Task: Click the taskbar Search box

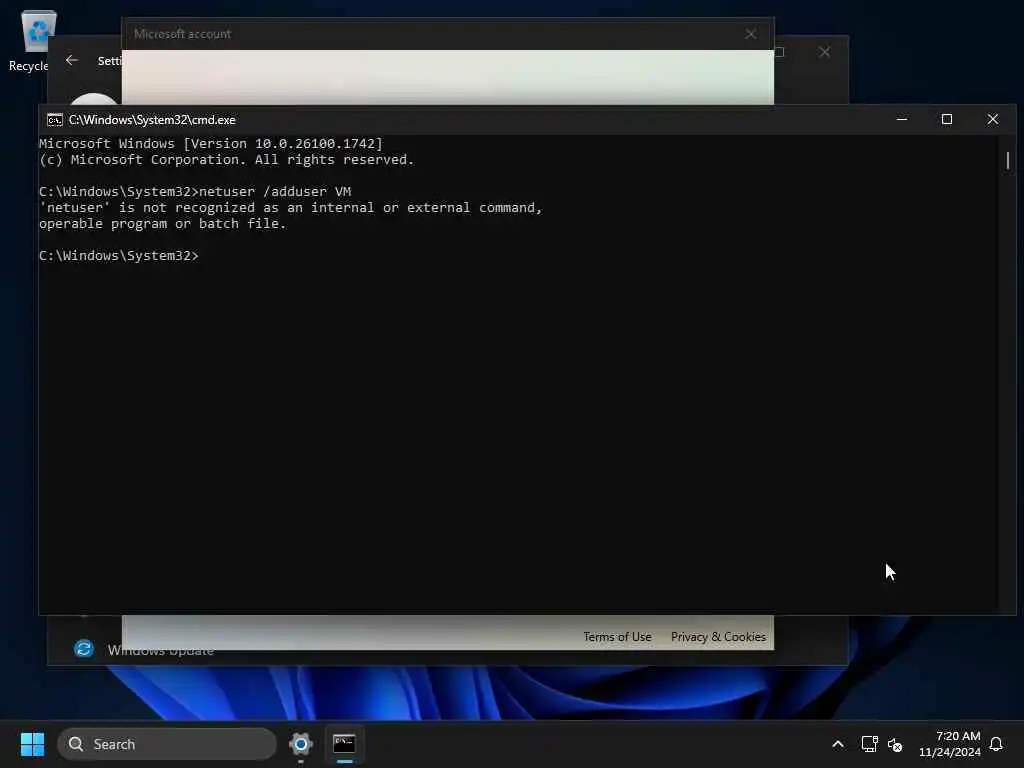Action: pos(167,744)
